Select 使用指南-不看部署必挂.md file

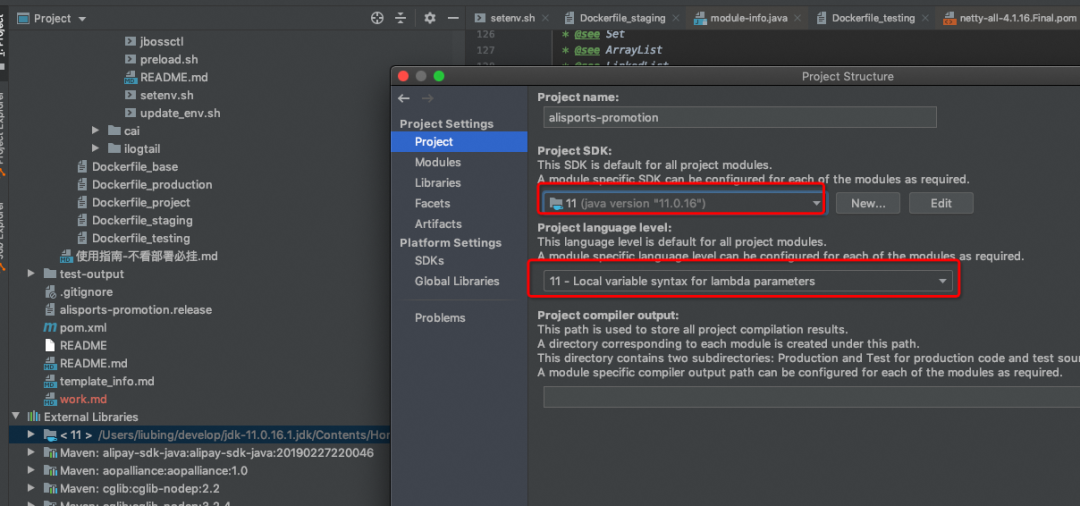pos(147,256)
